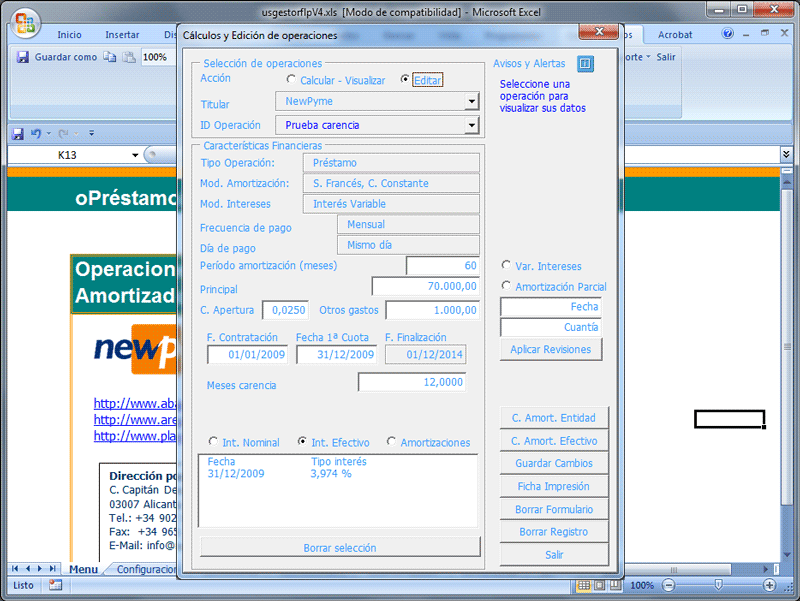Screen dimensions: 800x601
Task: Enable the Amortización Parcial option
Action: [506, 286]
